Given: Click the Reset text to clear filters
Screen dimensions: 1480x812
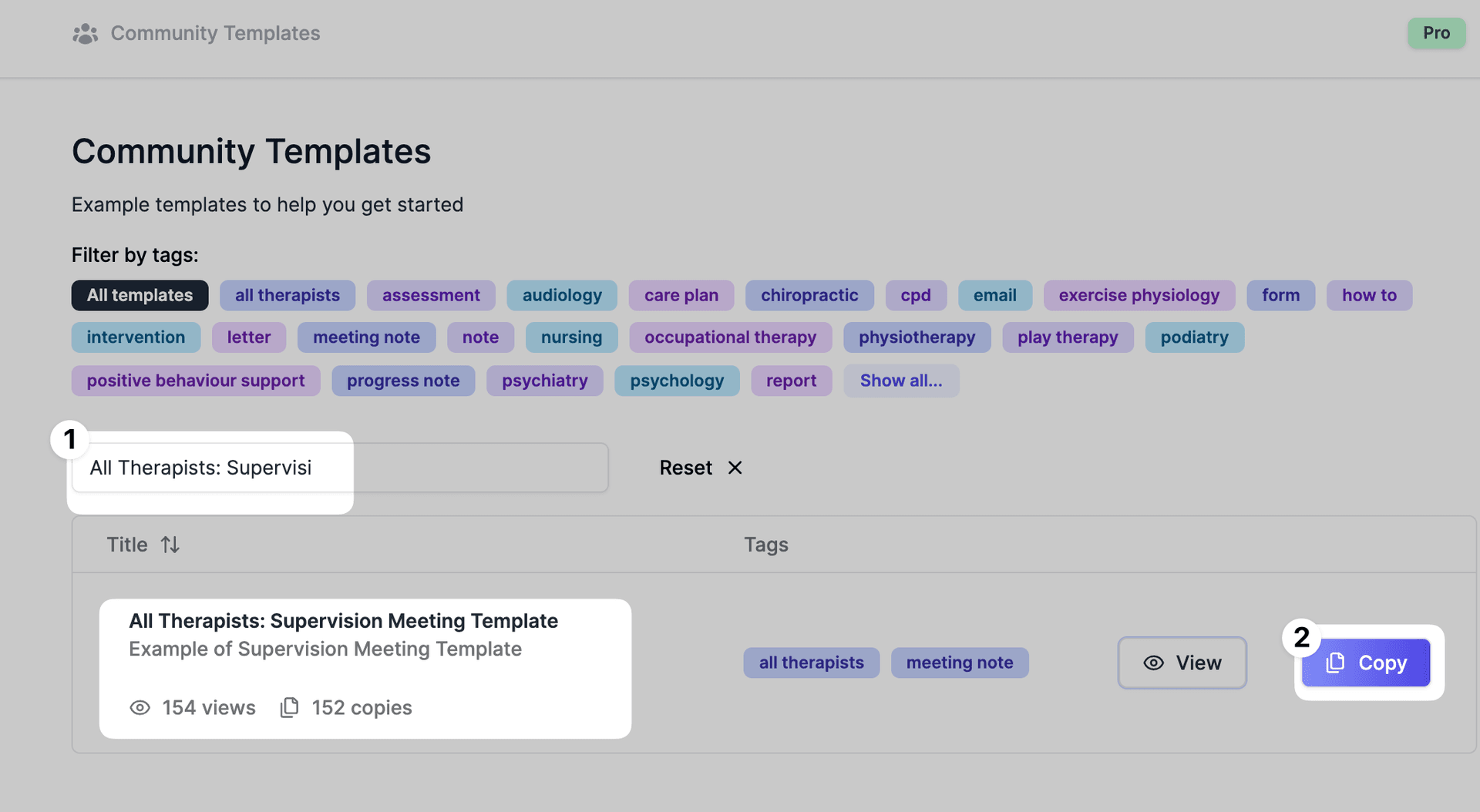Looking at the screenshot, I should click(x=684, y=468).
